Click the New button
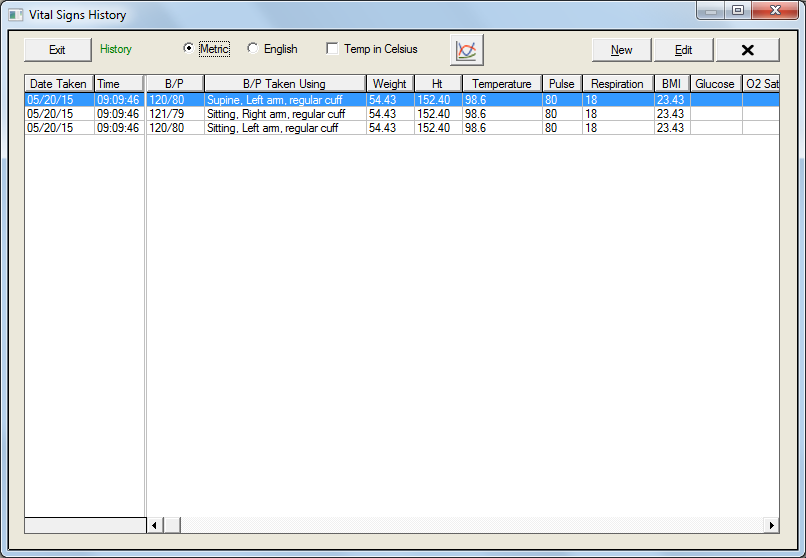The image size is (806, 558). click(x=621, y=50)
